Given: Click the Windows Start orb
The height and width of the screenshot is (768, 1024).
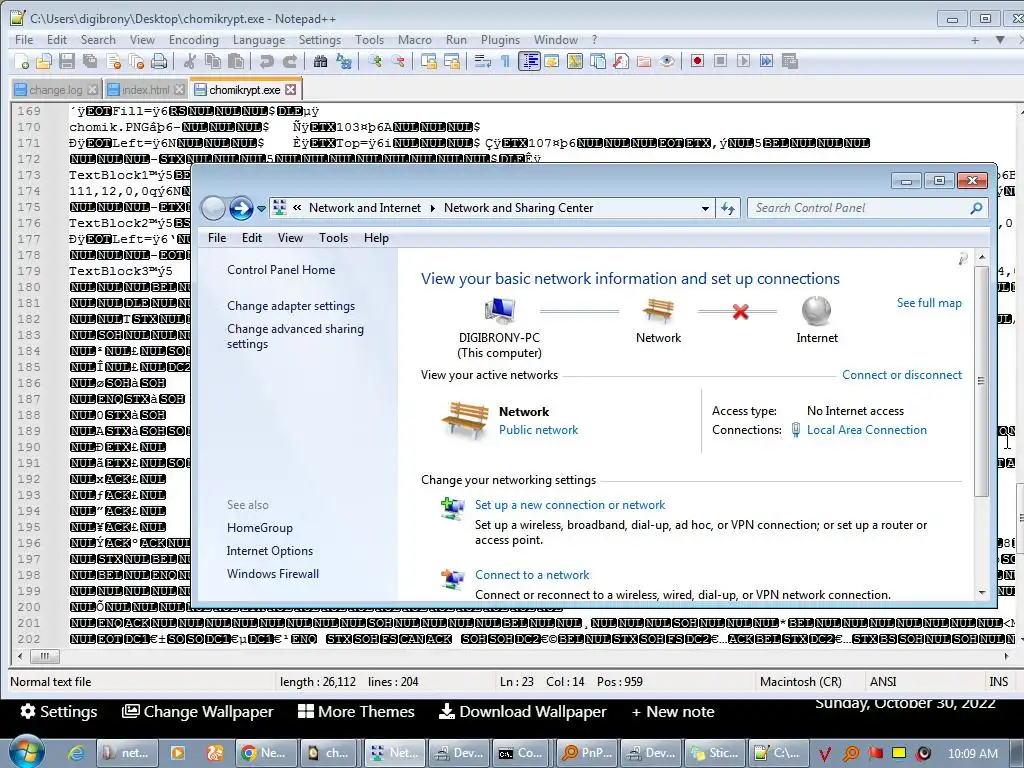Looking at the screenshot, I should point(27,752).
